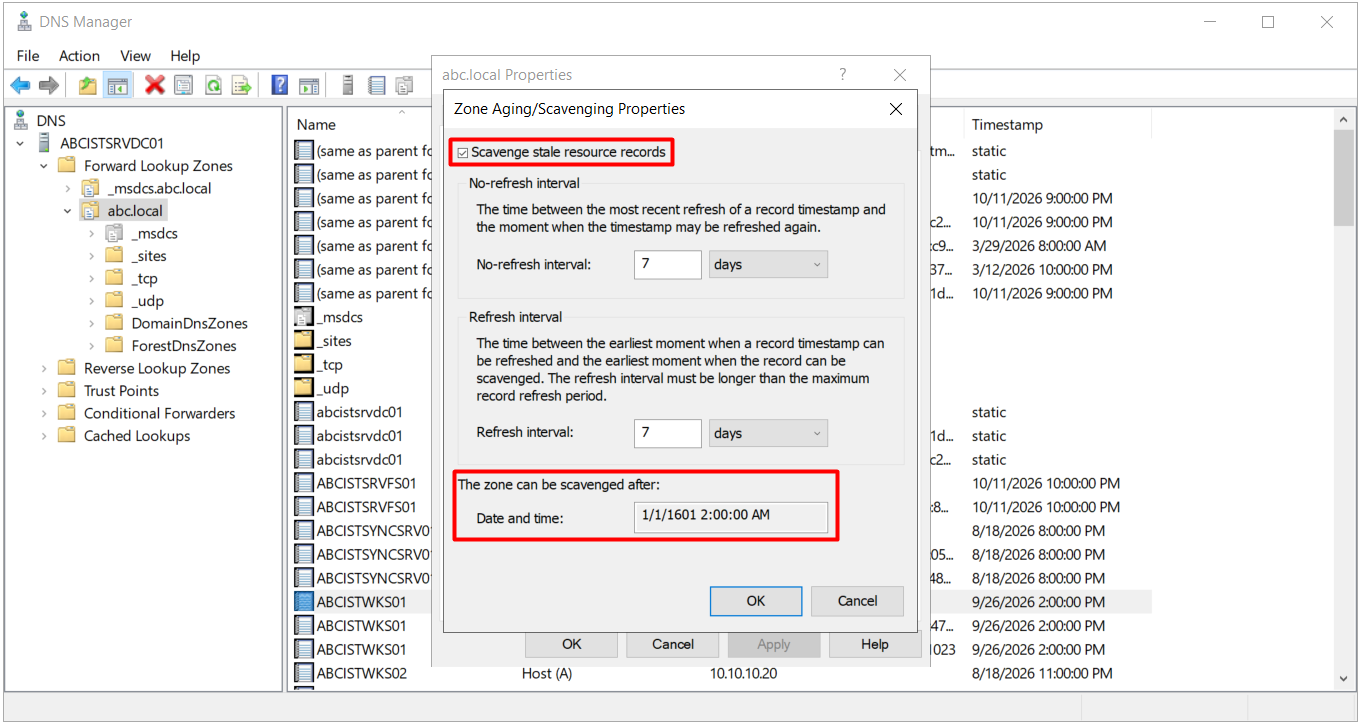Click the Refresh interval number field
The width and height of the screenshot is (1362, 725).
(x=668, y=433)
